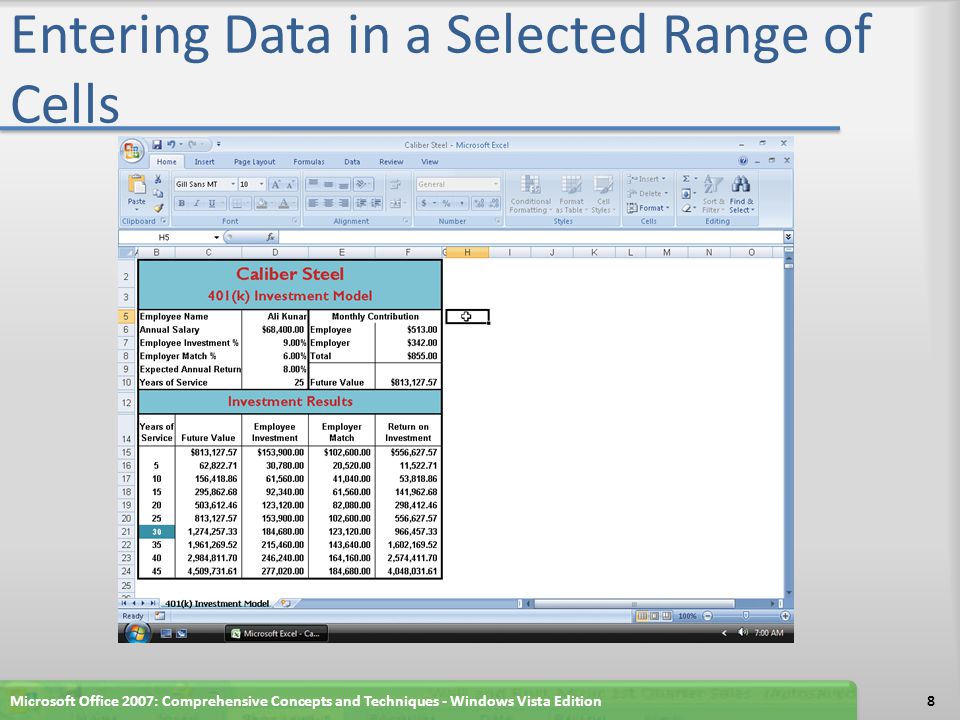The image size is (960, 720).
Task: Open the Insert ribbon tab
Action: tap(204, 162)
